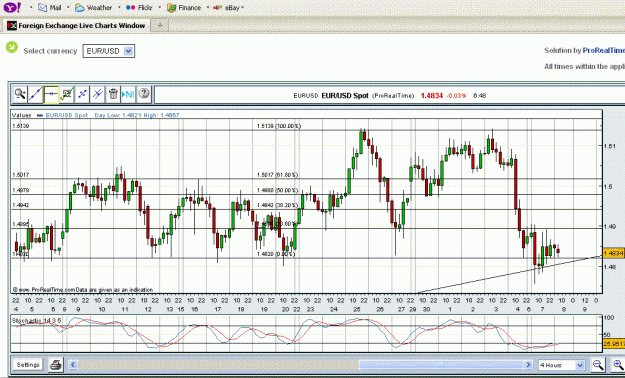Click left arrow of chart horizontal scrollbar
The height and width of the screenshot is (378, 625).
[73, 364]
